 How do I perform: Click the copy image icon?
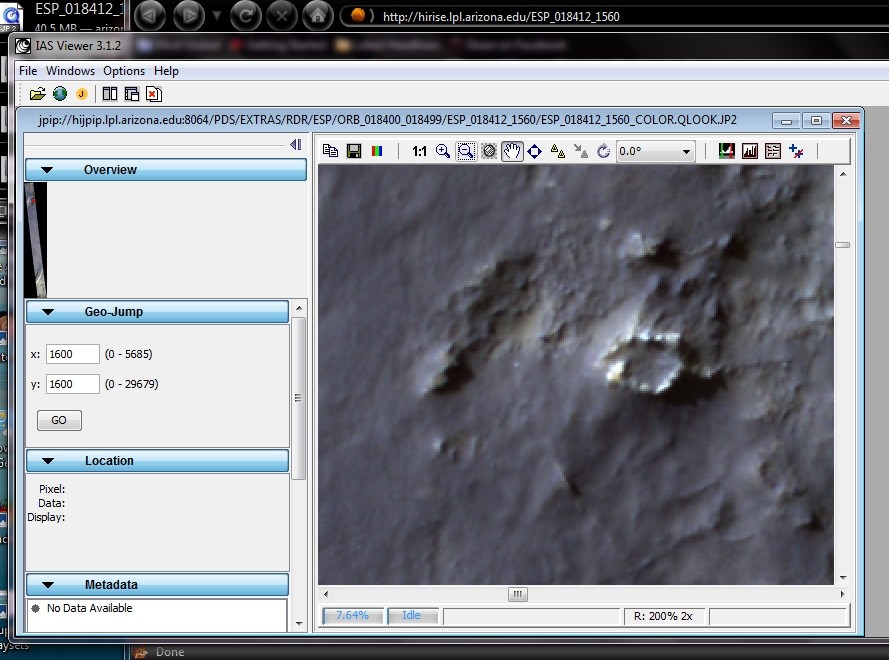click(x=332, y=151)
